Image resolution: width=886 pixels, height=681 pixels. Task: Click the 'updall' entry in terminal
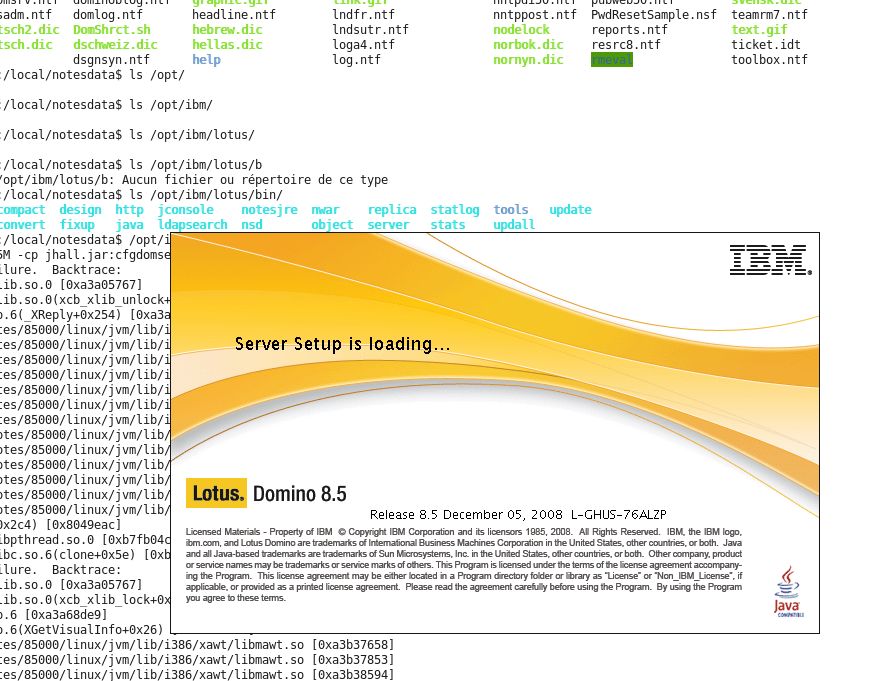coord(514,225)
